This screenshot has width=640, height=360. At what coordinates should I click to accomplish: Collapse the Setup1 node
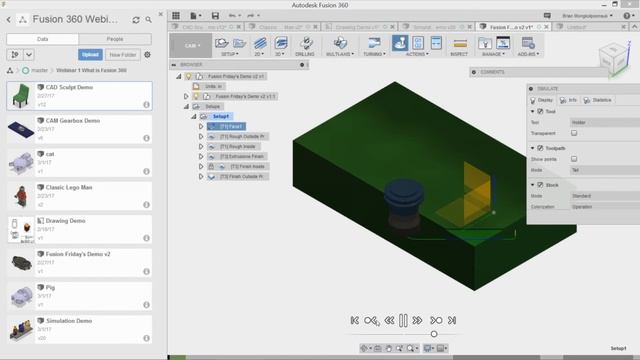click(193, 116)
